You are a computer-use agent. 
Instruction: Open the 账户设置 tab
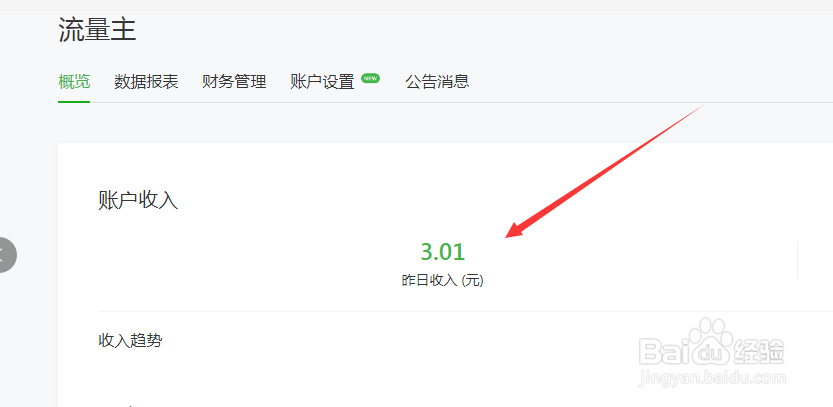[x=322, y=82]
